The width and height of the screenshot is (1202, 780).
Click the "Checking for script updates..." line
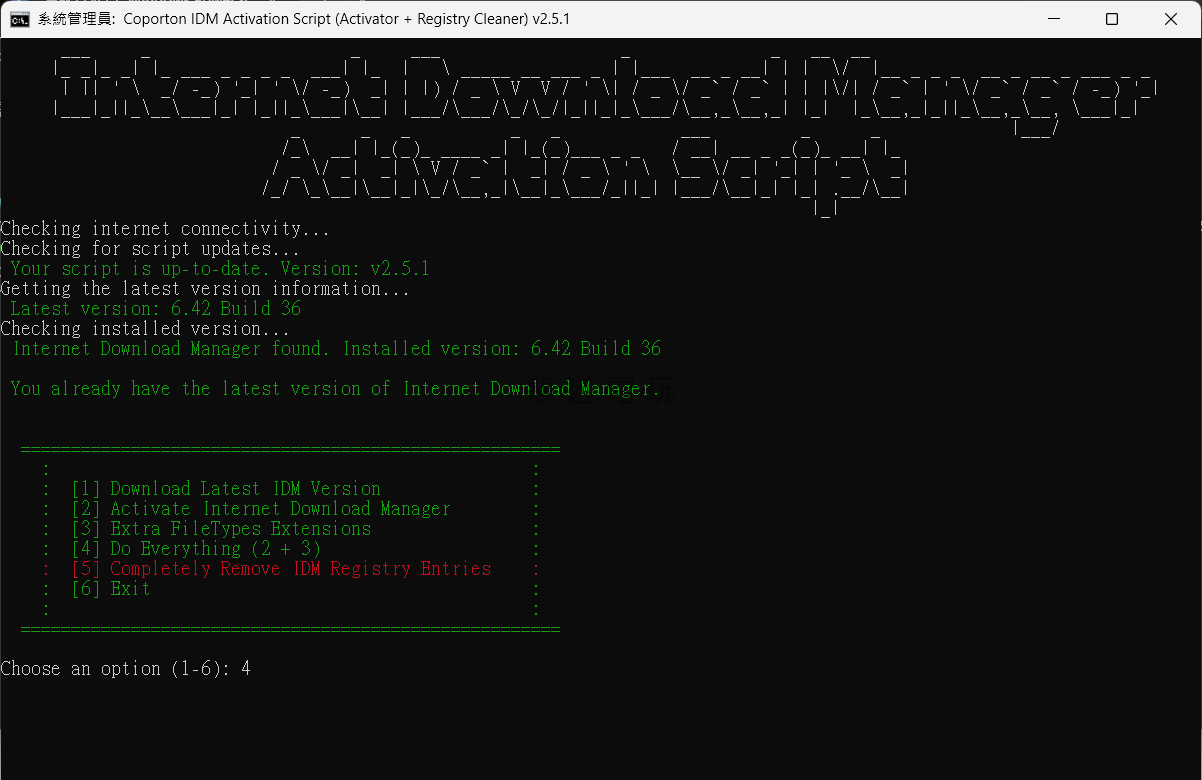(150, 249)
